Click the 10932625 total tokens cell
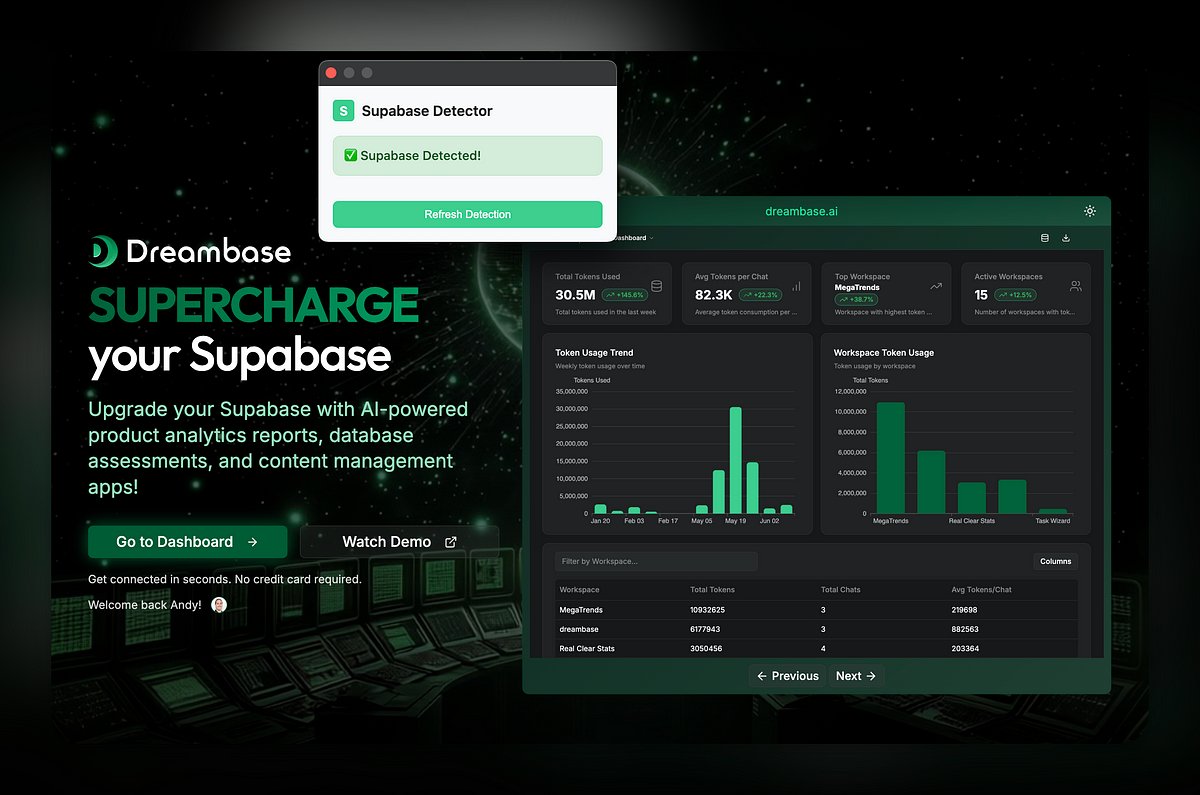 pos(708,610)
